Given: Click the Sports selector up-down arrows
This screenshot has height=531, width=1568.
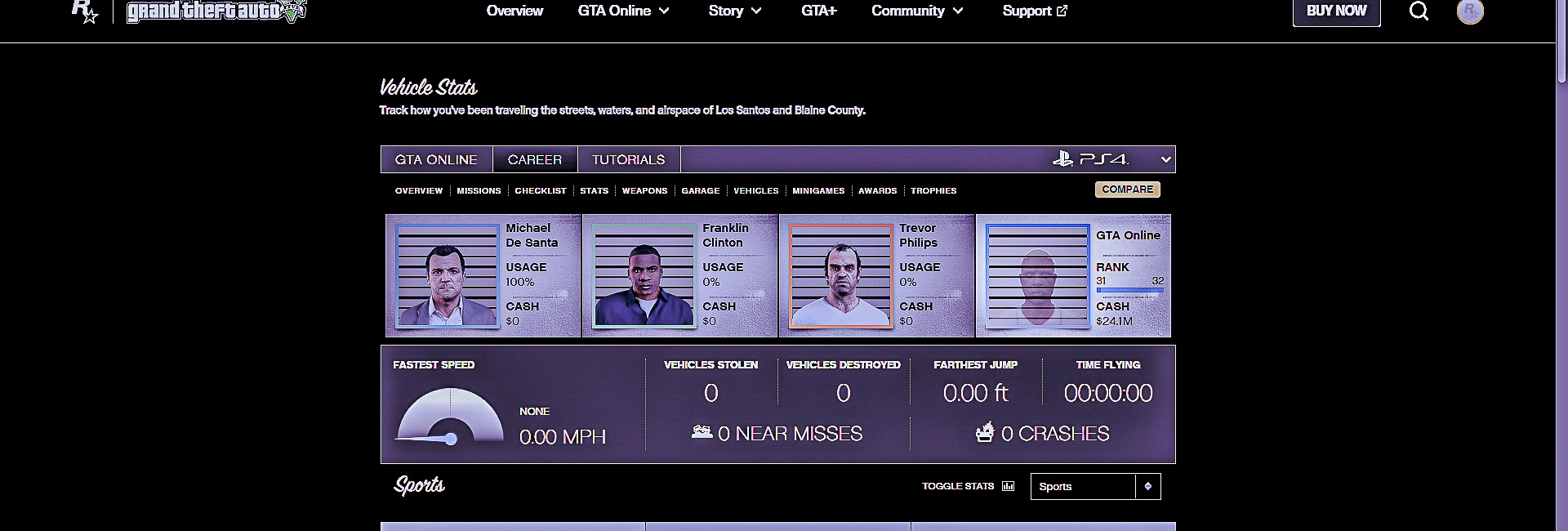Looking at the screenshot, I should [x=1147, y=486].
